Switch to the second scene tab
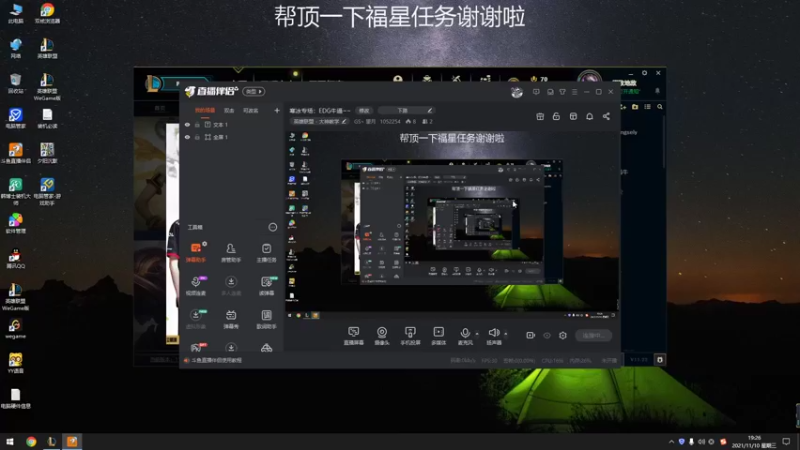800x450 pixels. [x=229, y=110]
